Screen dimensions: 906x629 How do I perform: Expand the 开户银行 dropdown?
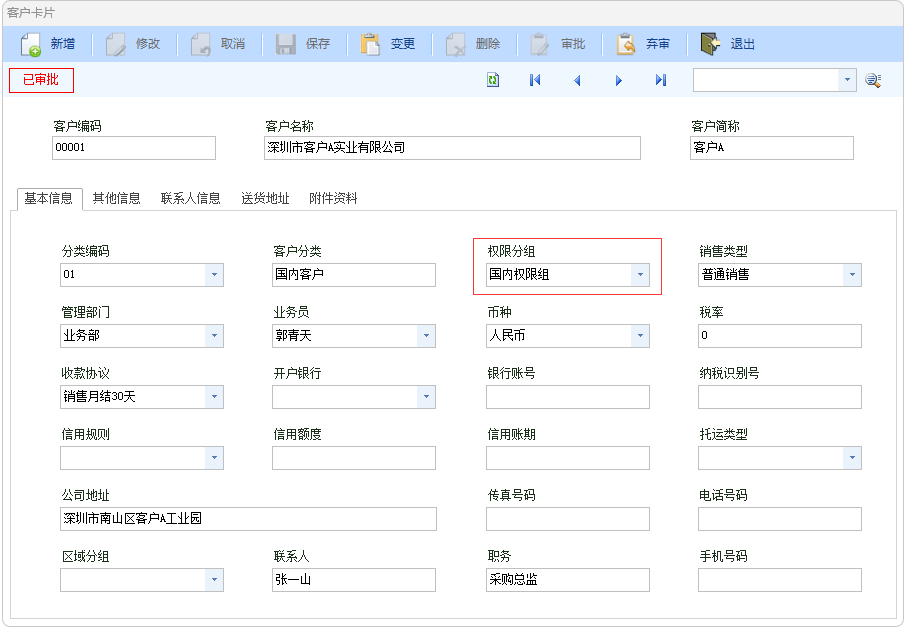426,397
